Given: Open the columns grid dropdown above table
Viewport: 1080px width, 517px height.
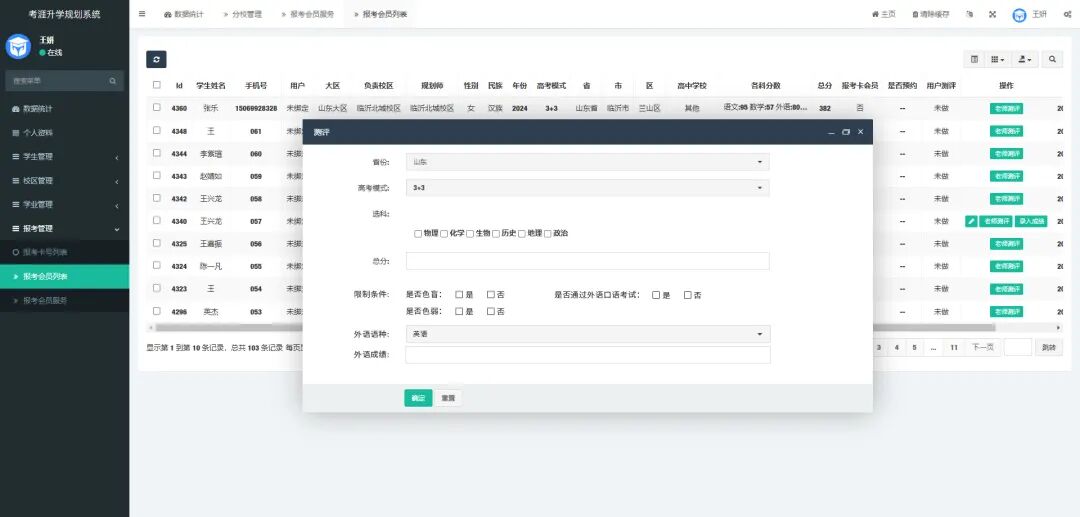Looking at the screenshot, I should 997,60.
